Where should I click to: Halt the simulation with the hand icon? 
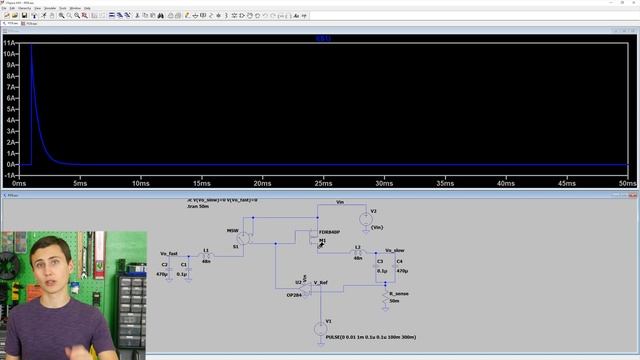pos(52,16)
